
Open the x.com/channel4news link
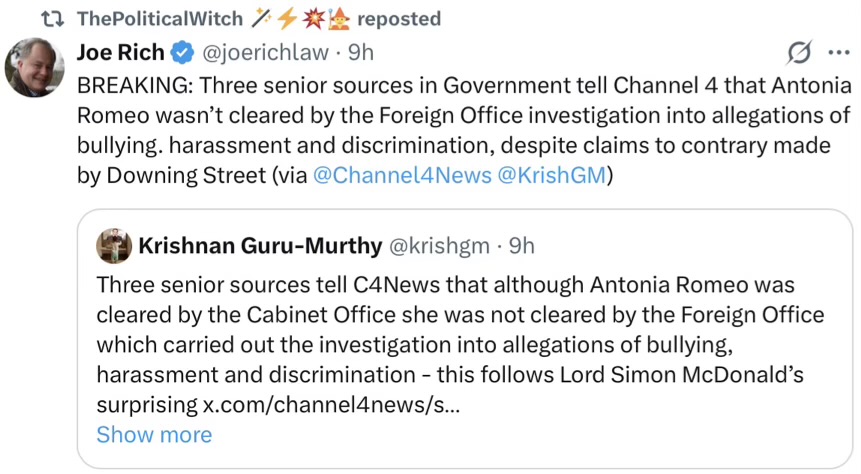pos(330,405)
